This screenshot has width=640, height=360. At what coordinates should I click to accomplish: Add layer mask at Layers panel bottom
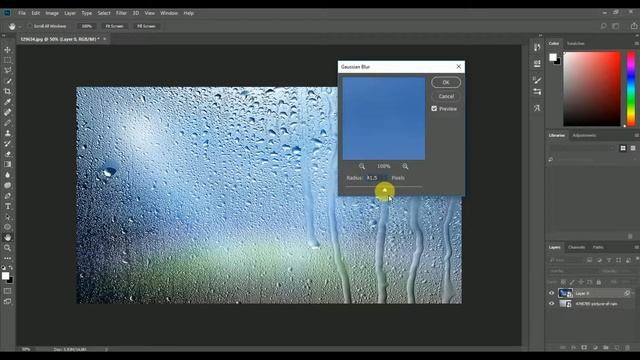coord(584,348)
